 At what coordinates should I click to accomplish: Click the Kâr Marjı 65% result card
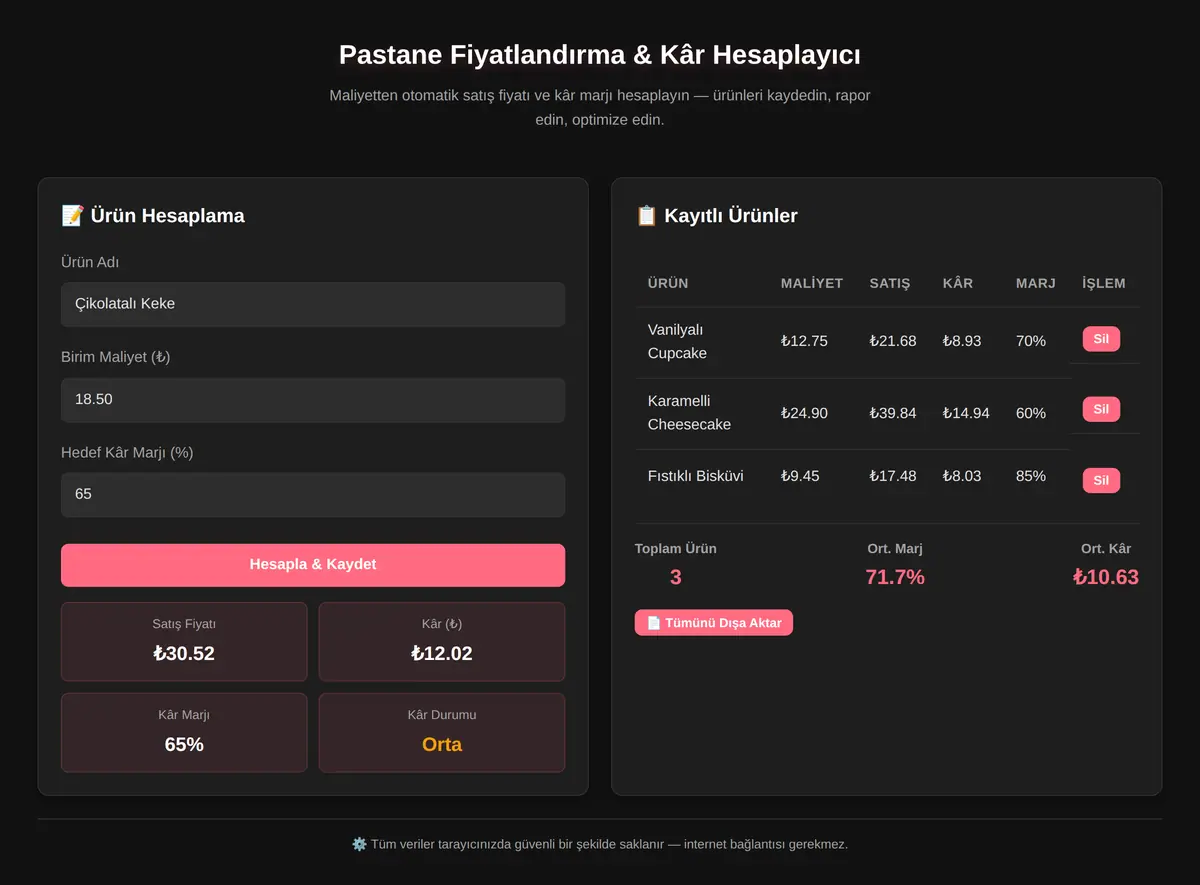click(184, 732)
